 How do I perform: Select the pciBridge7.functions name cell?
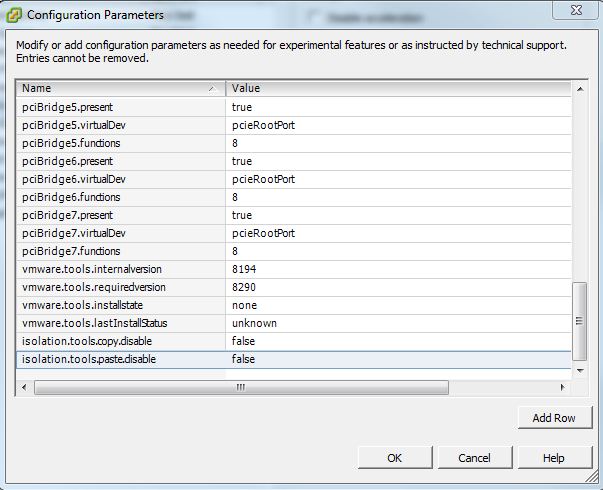tap(121, 251)
